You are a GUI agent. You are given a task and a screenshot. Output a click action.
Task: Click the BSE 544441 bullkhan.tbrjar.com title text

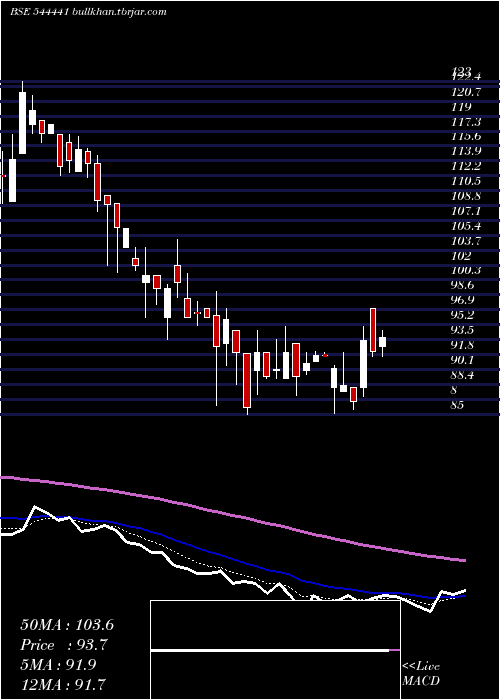point(88,12)
